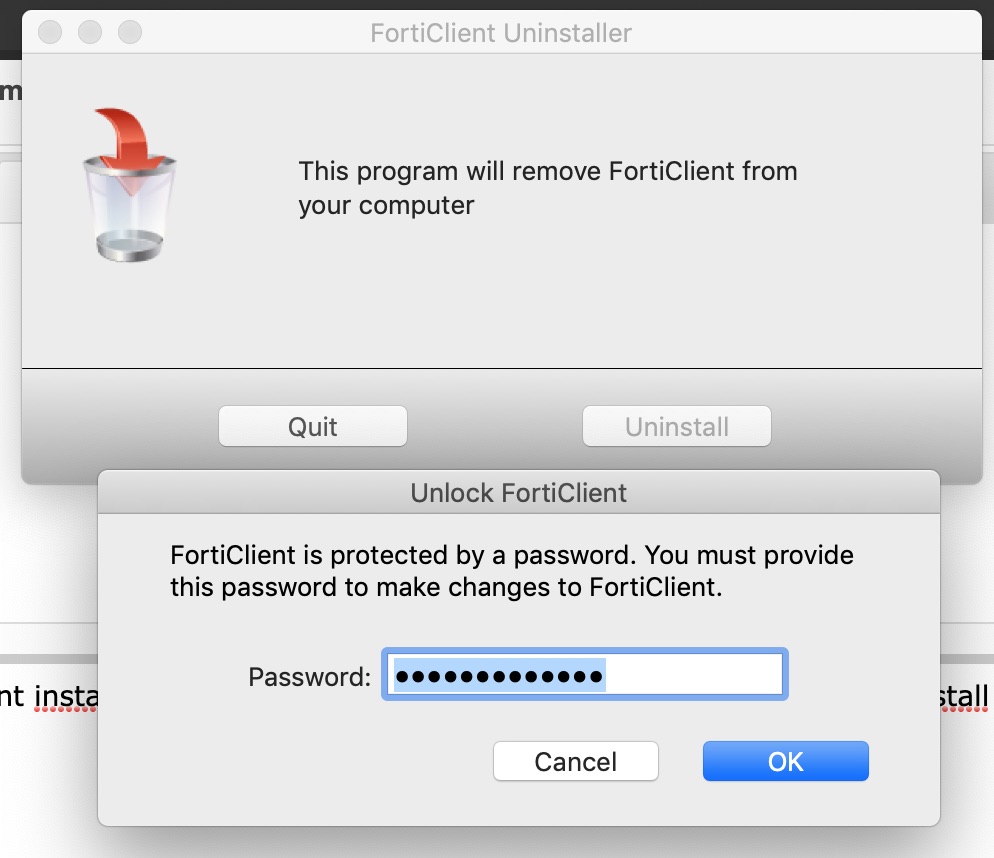Click the red arrow above the trash can
This screenshot has width=994, height=858.
(135, 133)
